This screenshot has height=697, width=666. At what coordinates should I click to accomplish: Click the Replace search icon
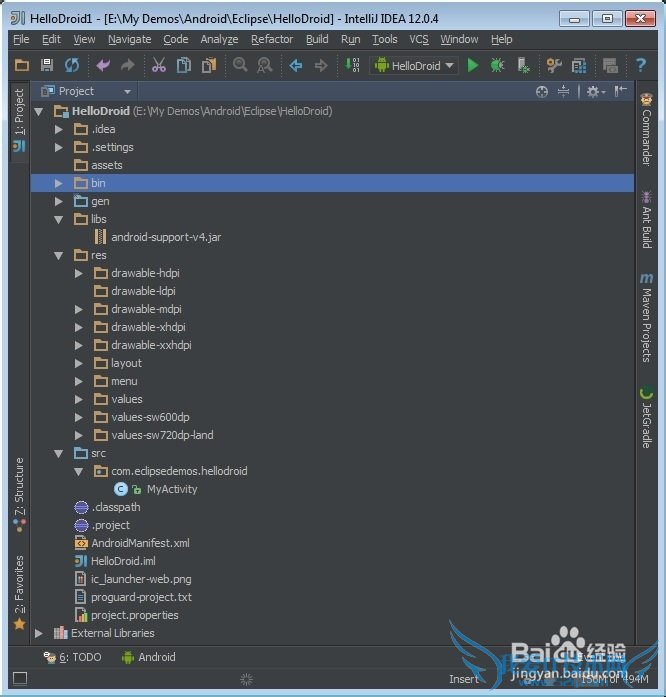coord(265,66)
